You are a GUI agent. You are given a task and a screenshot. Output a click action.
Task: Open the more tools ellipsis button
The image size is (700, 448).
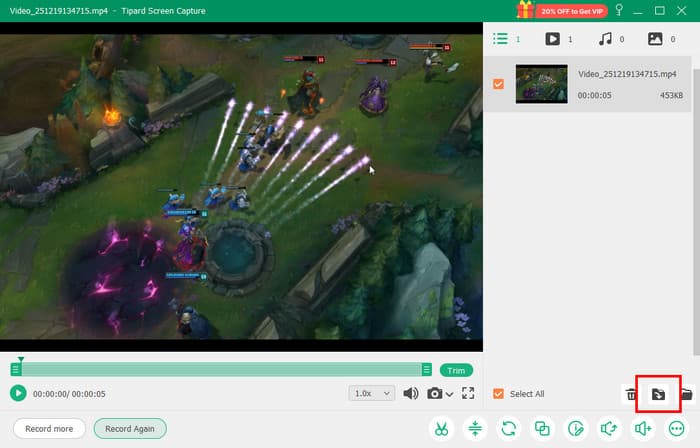click(x=676, y=429)
